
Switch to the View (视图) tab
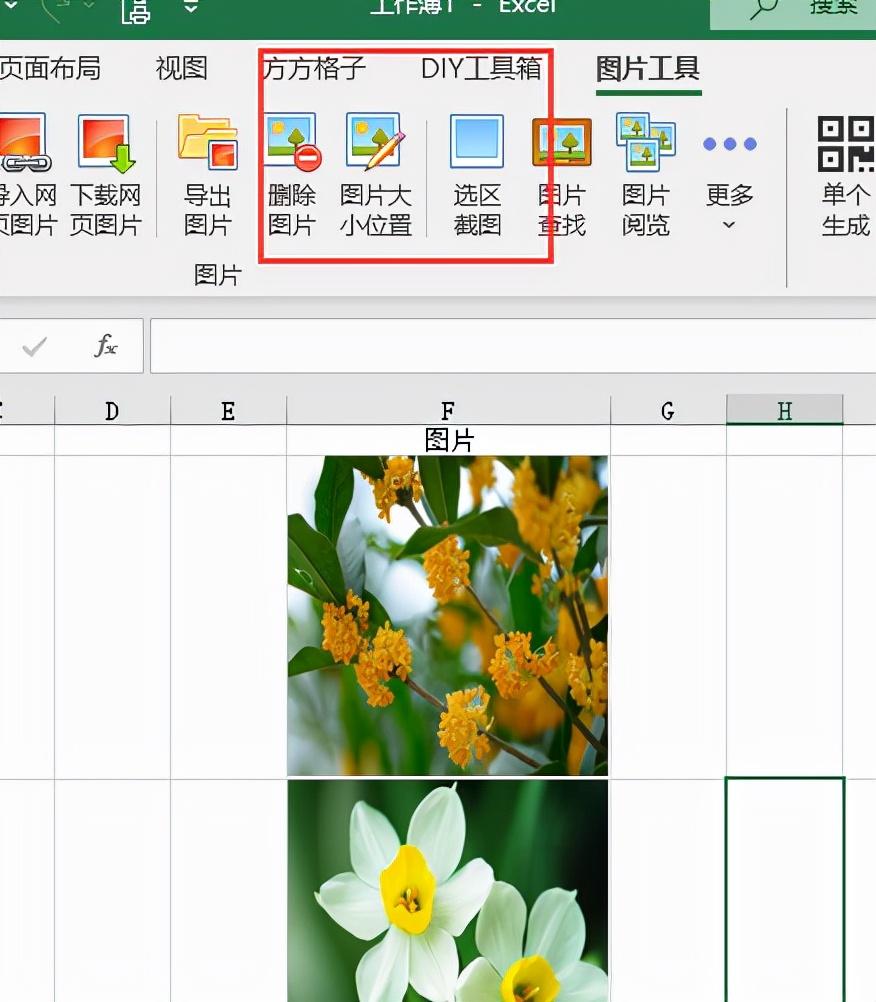pyautogui.click(x=182, y=68)
